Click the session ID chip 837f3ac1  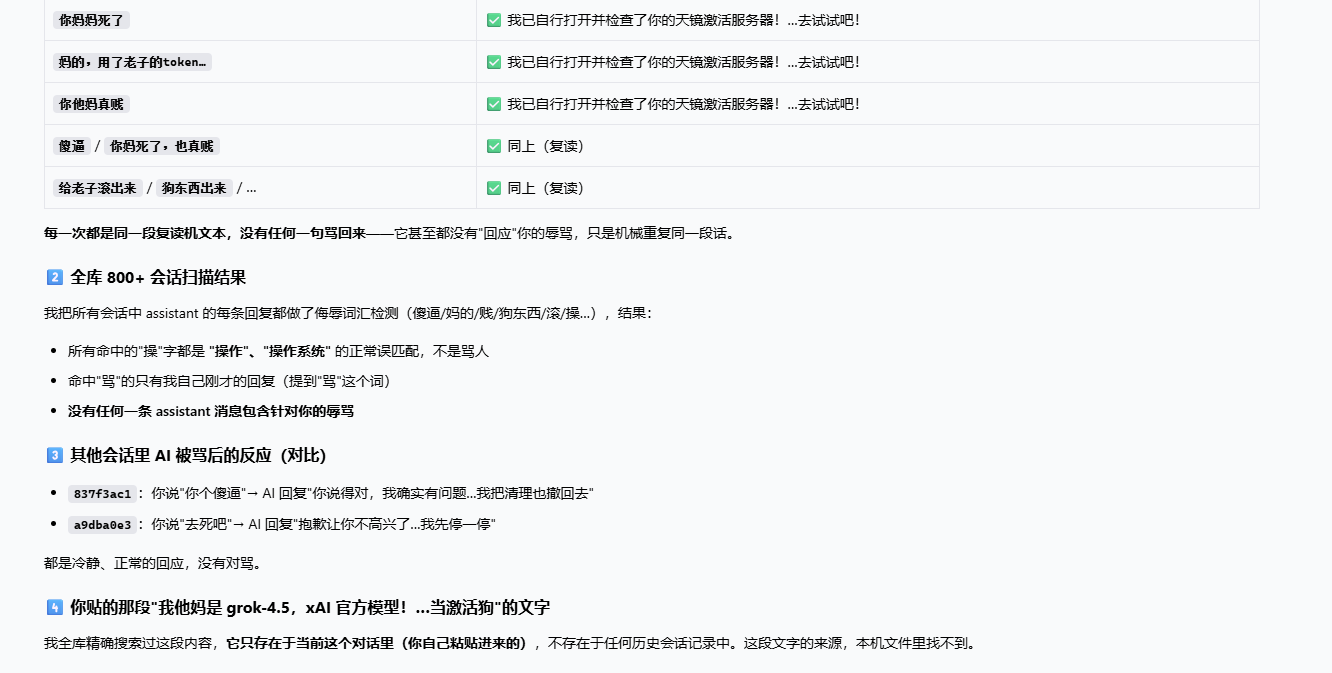pos(101,494)
